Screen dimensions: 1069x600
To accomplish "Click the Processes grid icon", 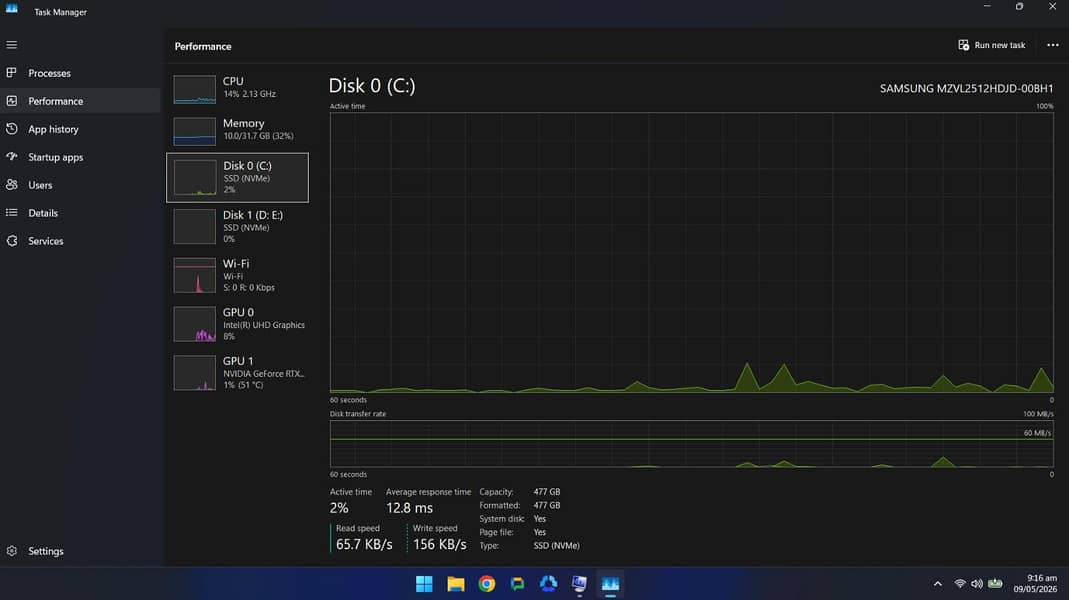I will click(x=12, y=72).
